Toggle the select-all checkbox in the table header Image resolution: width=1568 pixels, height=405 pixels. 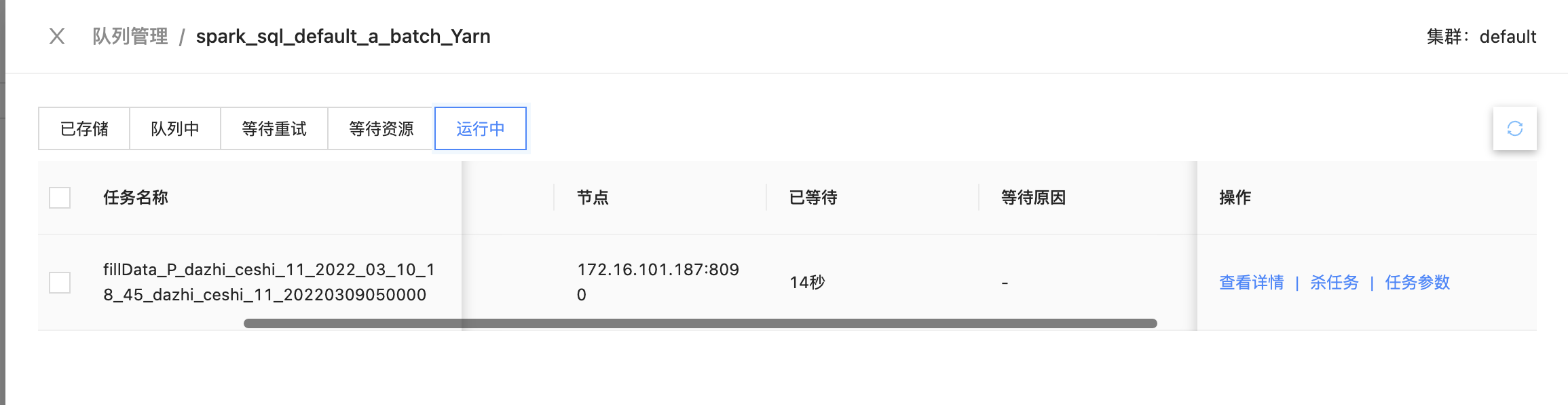click(x=60, y=198)
